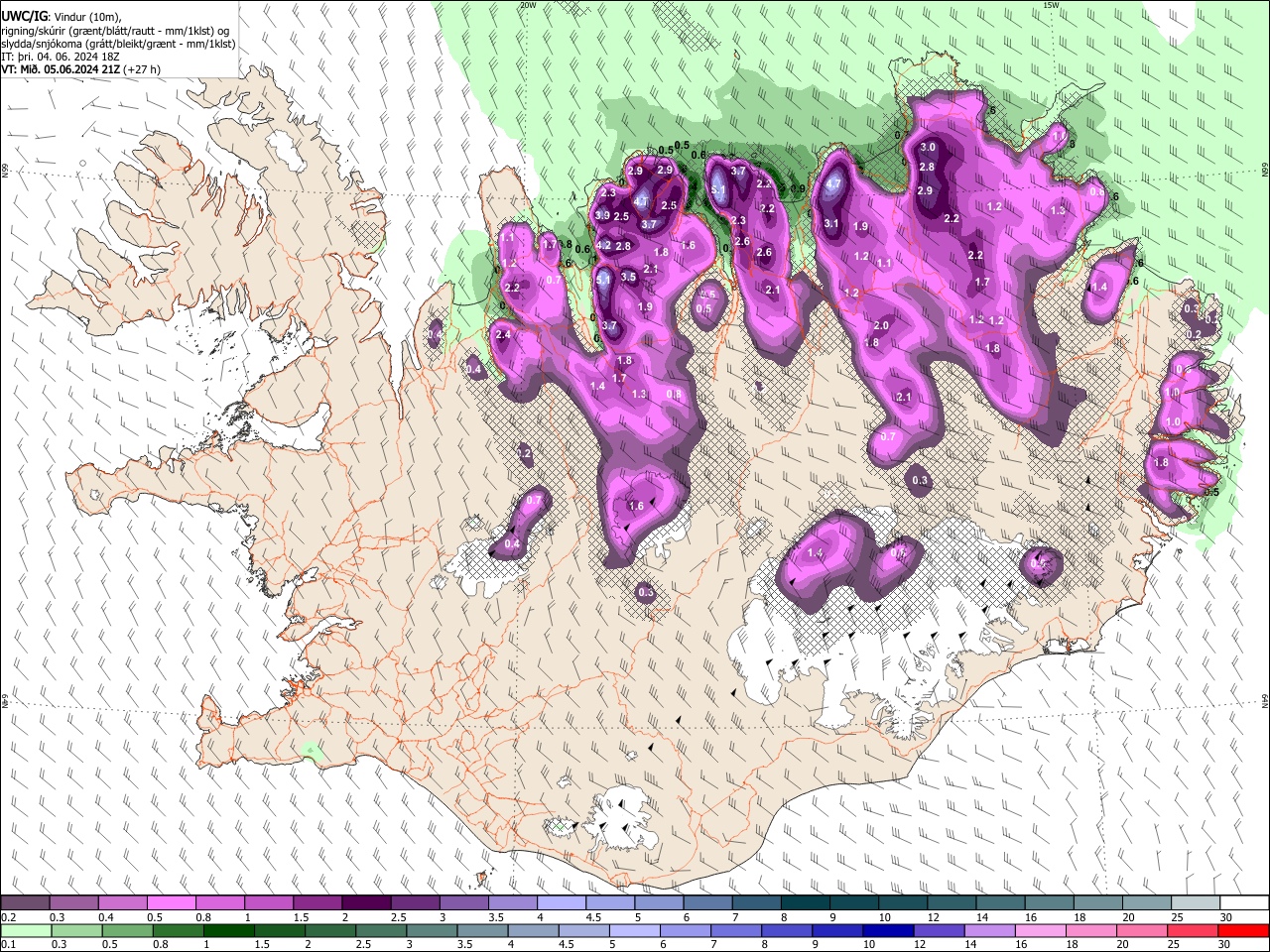Viewport: 1270px width, 952px height.
Task: Click the 'IT: þri. 04. 06. 2024 18Z' line
Action: pos(61,57)
